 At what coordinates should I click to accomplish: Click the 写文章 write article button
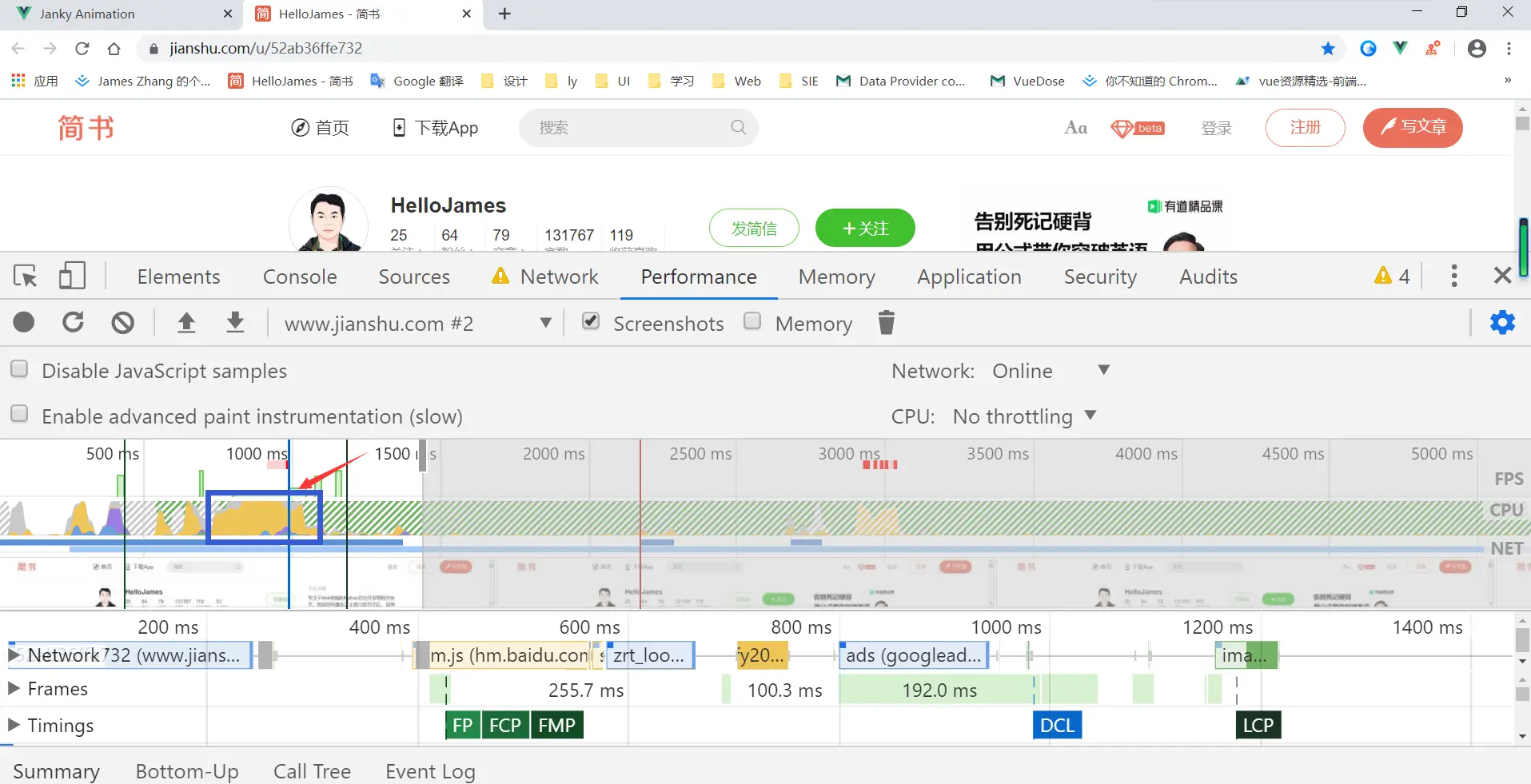click(1413, 128)
